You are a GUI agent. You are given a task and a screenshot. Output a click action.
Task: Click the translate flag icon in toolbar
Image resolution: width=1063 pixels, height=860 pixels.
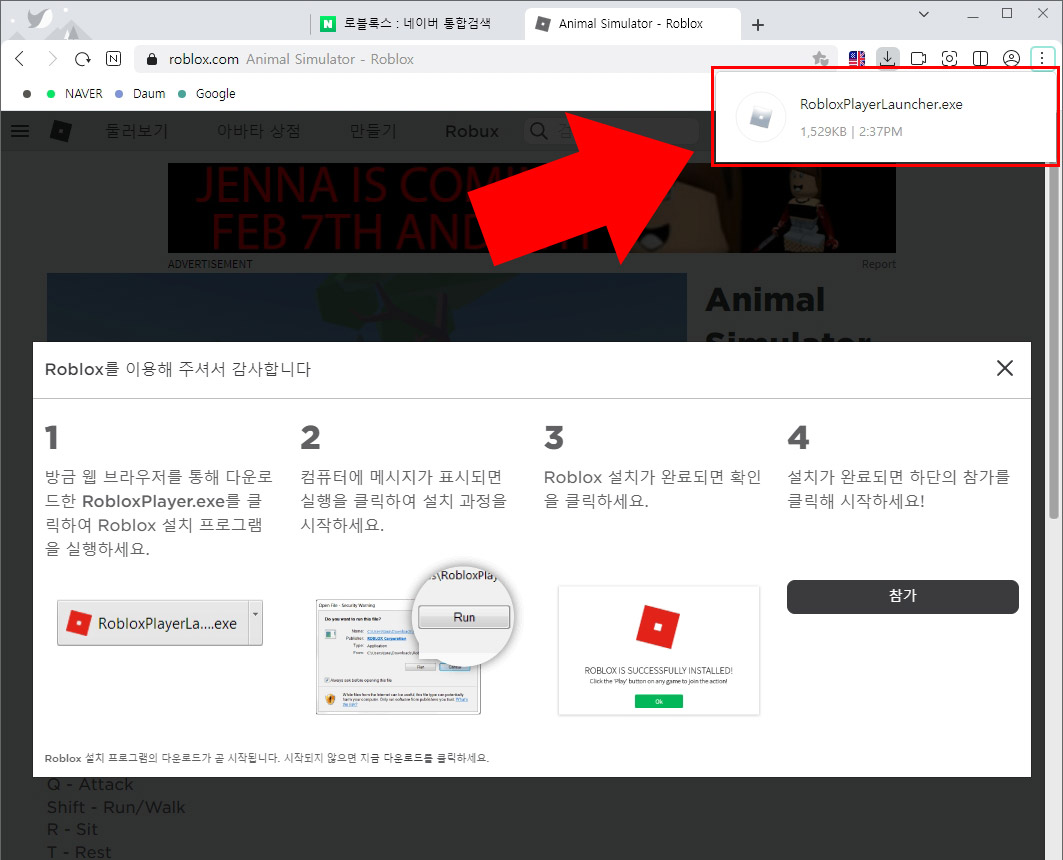click(x=856, y=58)
